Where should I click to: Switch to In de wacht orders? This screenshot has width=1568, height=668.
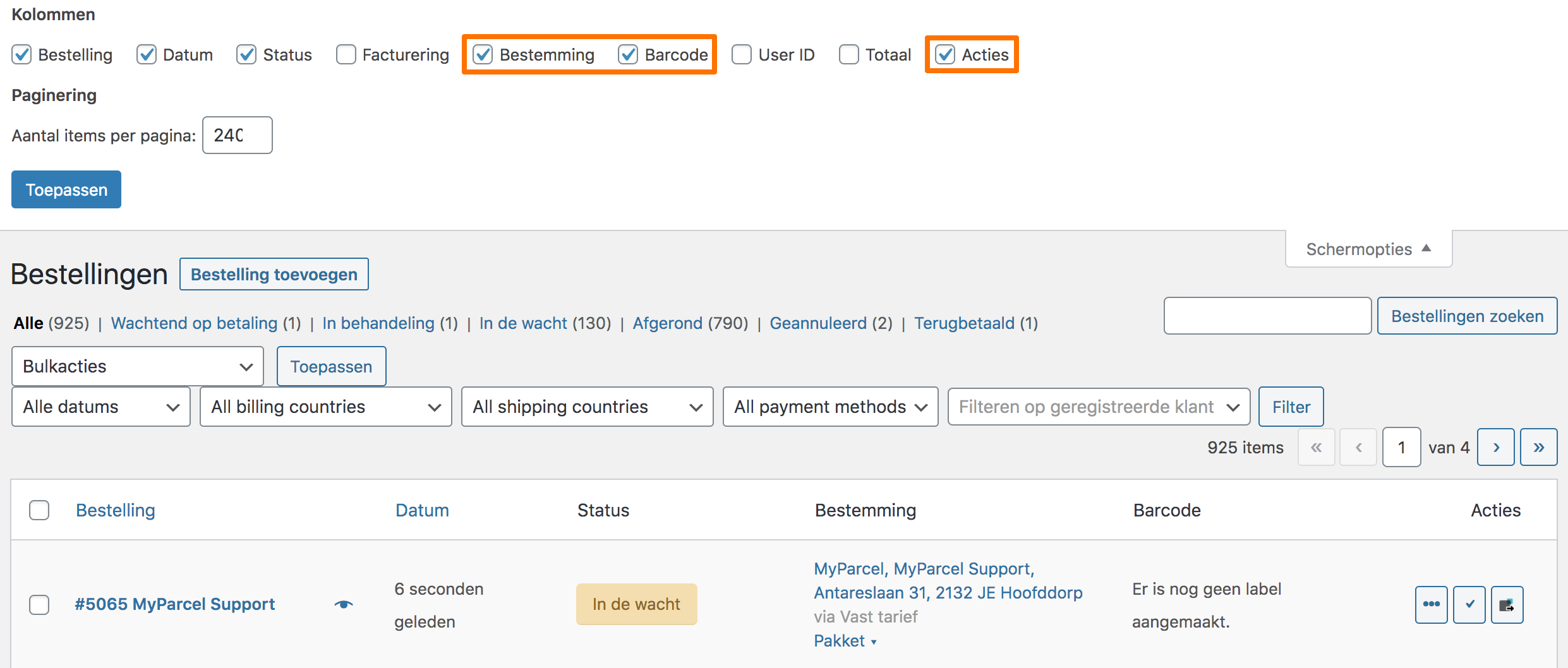[523, 323]
